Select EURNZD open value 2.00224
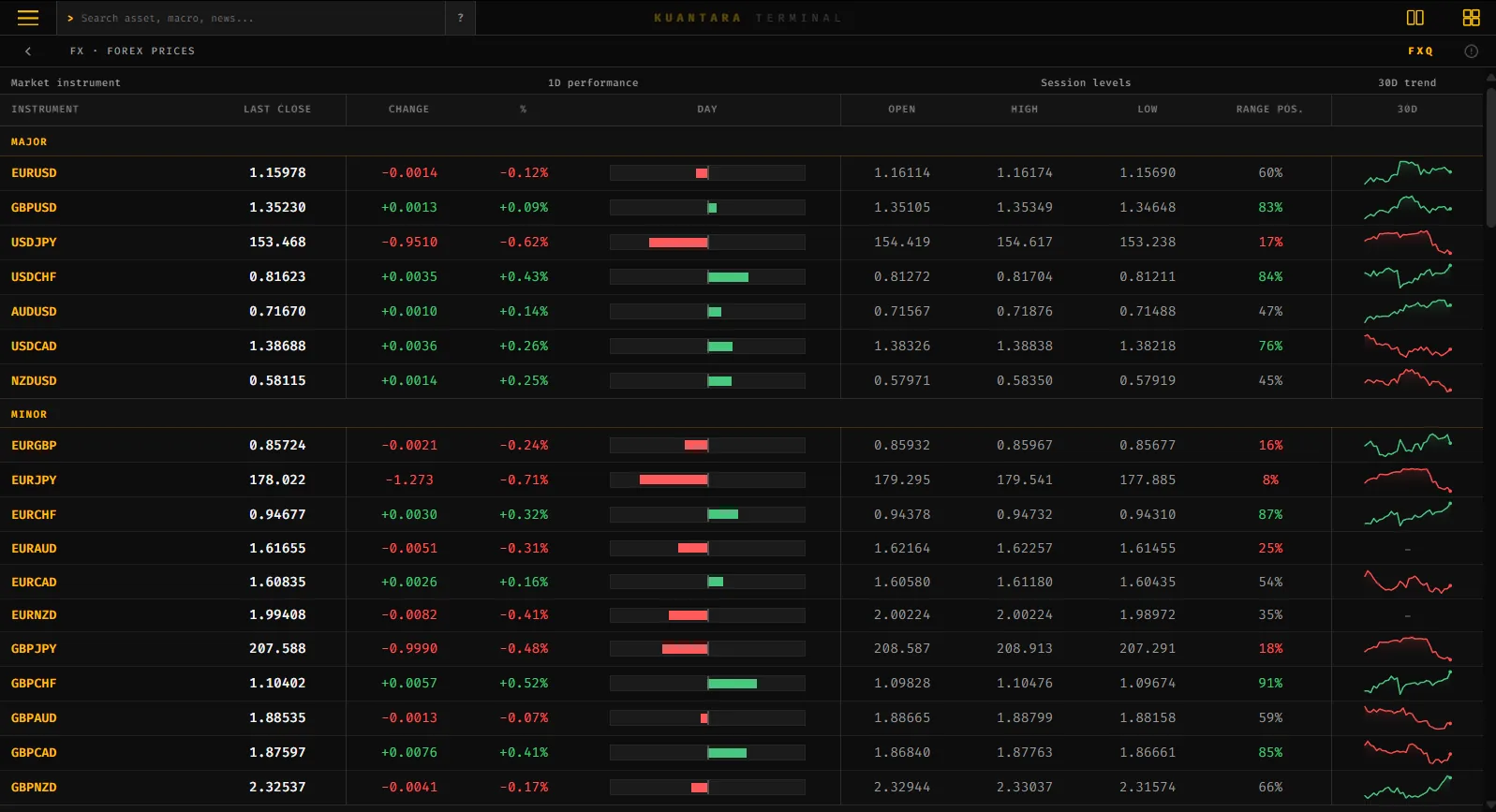Viewport: 1496px width, 812px height. 902,615
